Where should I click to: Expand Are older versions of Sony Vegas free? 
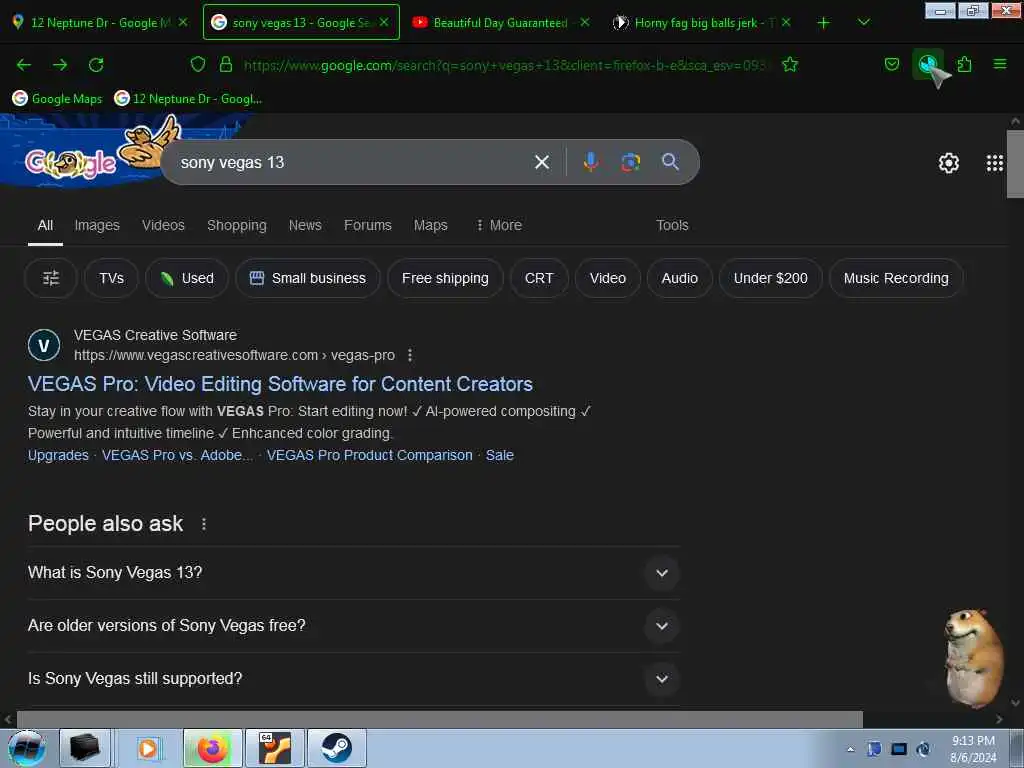click(353, 626)
